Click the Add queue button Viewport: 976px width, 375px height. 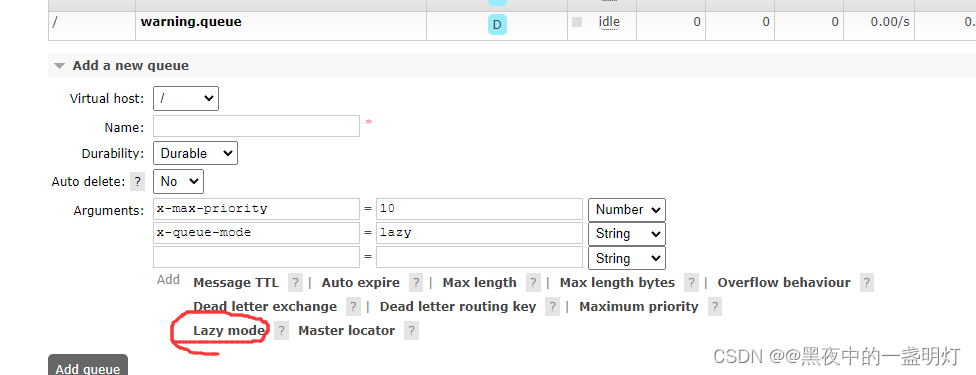pyautogui.click(x=88, y=366)
